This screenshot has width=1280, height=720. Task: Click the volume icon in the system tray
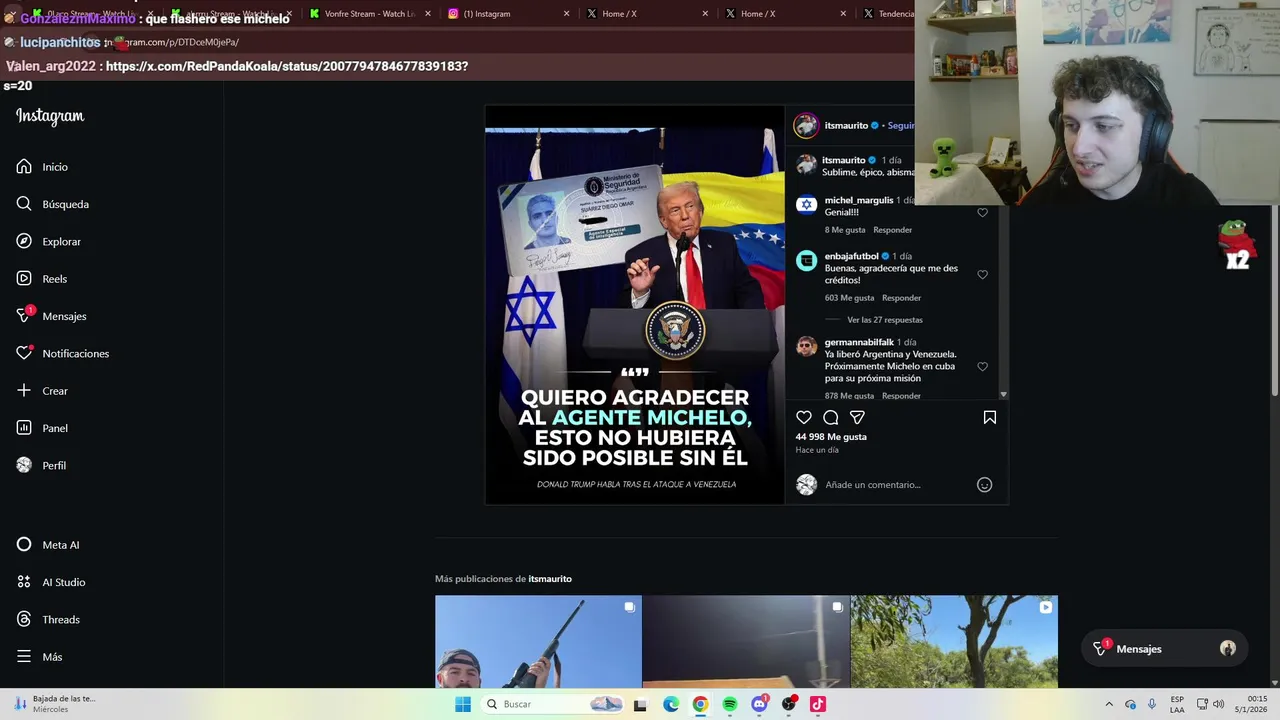[1218, 704]
